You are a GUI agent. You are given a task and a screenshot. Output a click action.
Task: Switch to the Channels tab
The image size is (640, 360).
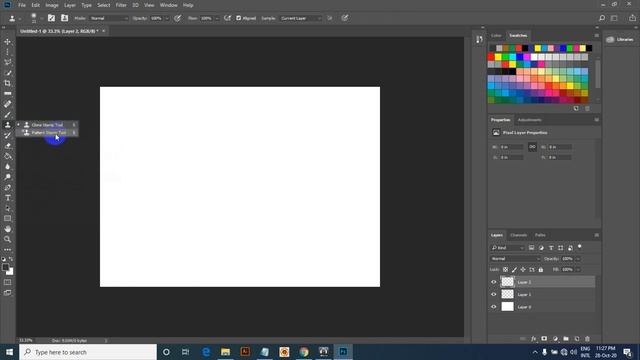[519, 235]
